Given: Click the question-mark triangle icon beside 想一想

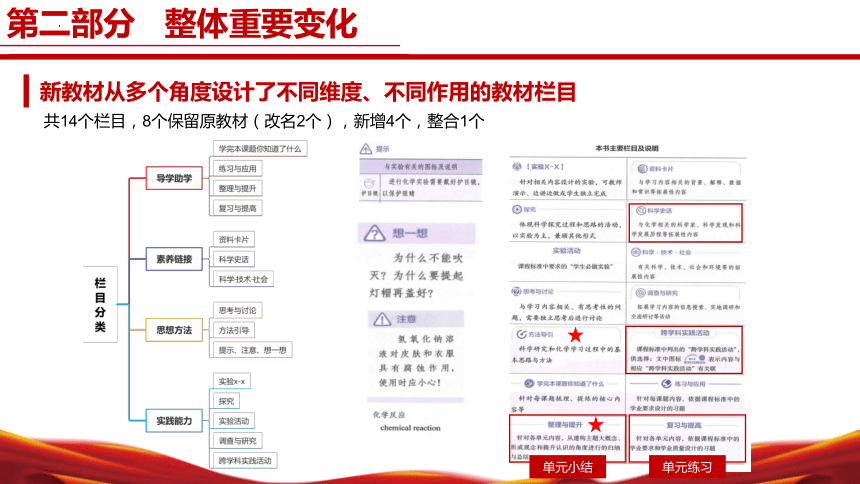Looking at the screenshot, I should 375,233.
